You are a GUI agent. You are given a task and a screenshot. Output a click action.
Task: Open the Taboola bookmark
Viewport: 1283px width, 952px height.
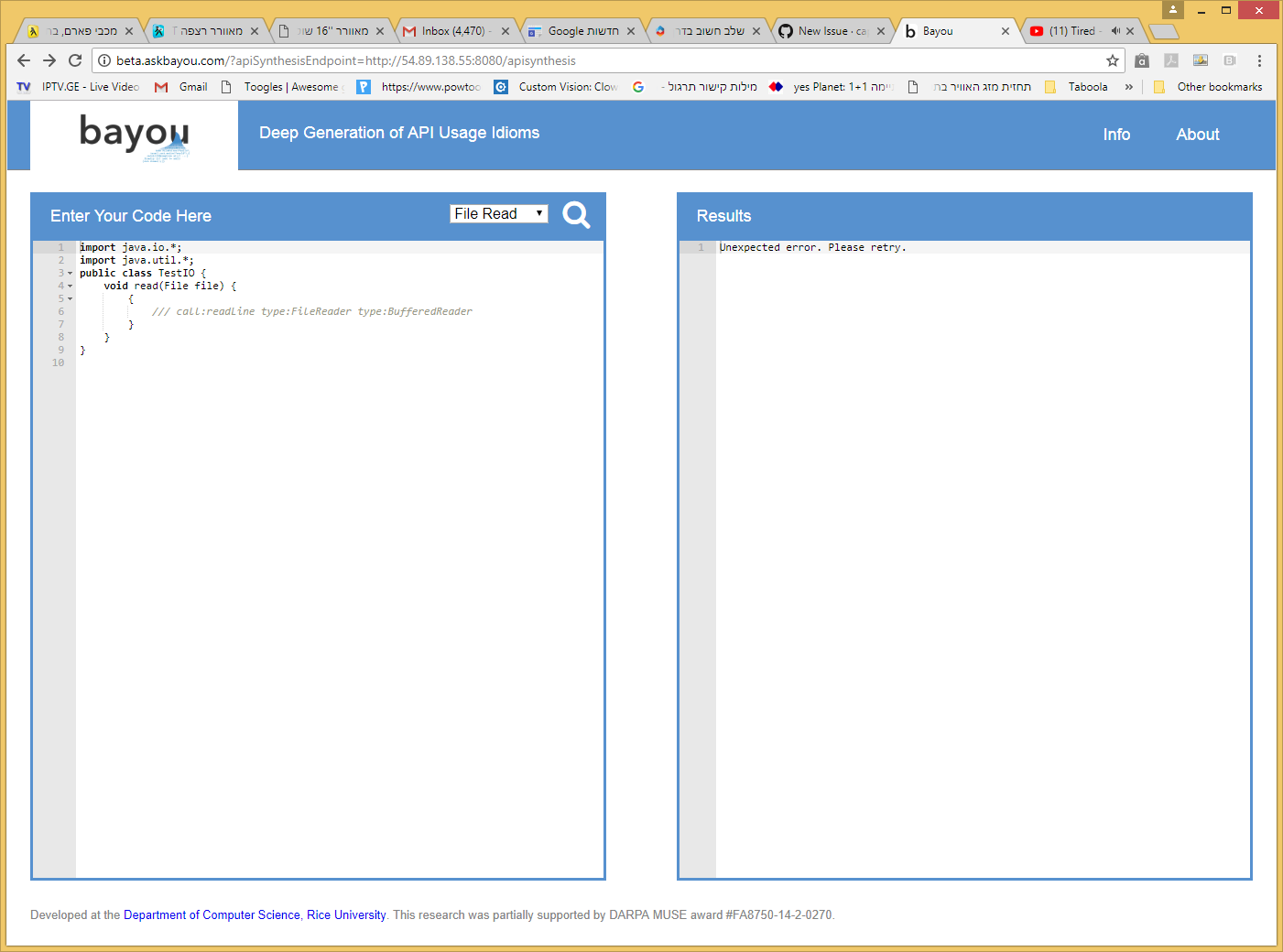[x=1076, y=87]
